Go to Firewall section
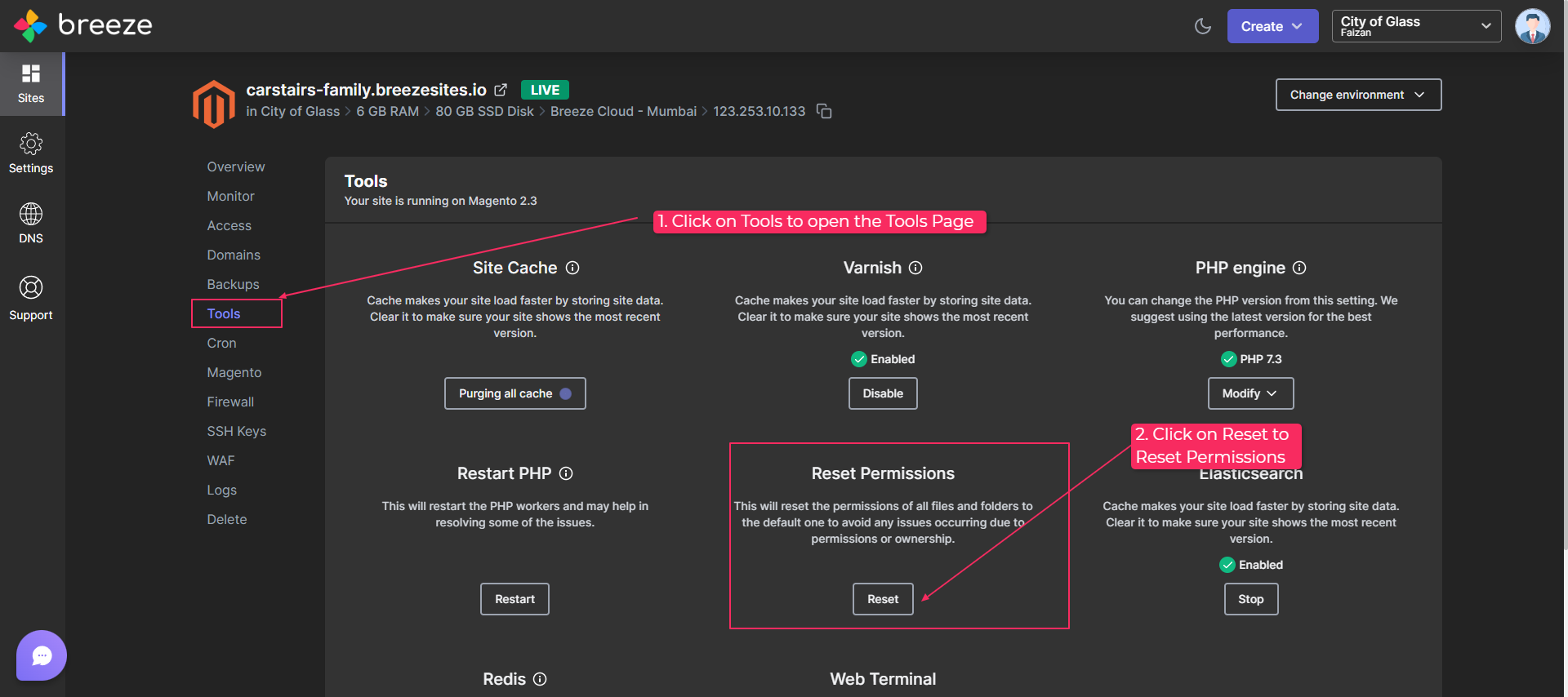The width and height of the screenshot is (1568, 697). click(230, 402)
